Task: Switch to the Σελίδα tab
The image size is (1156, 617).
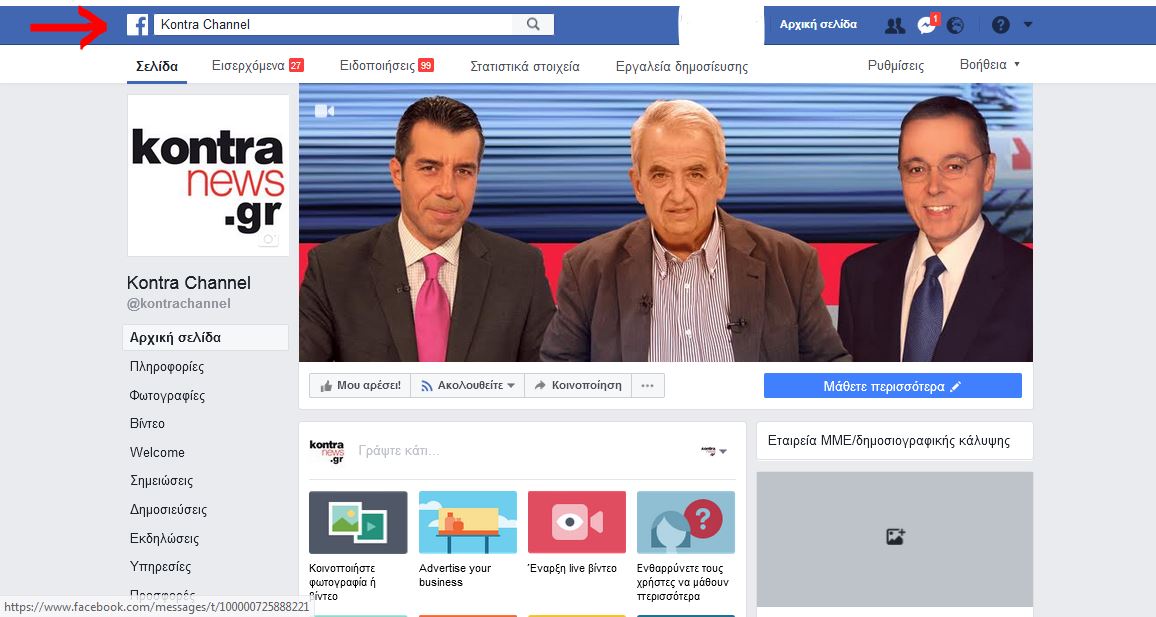Action: pyautogui.click(x=157, y=66)
